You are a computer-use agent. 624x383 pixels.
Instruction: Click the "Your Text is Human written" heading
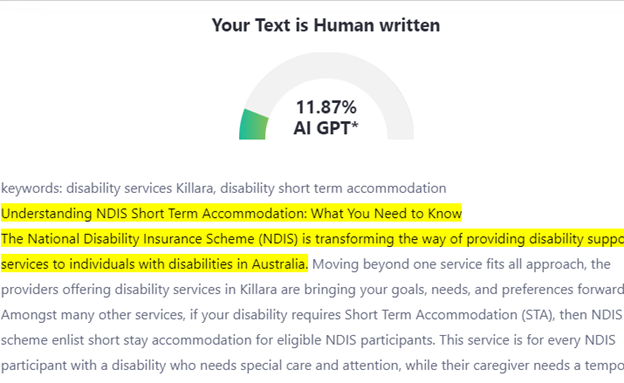326,25
